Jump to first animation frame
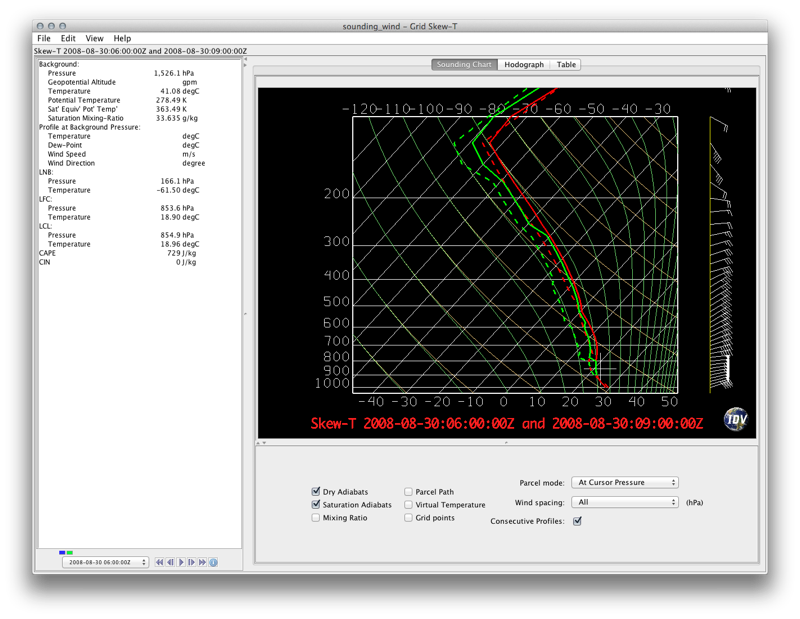 pyautogui.click(x=160, y=563)
